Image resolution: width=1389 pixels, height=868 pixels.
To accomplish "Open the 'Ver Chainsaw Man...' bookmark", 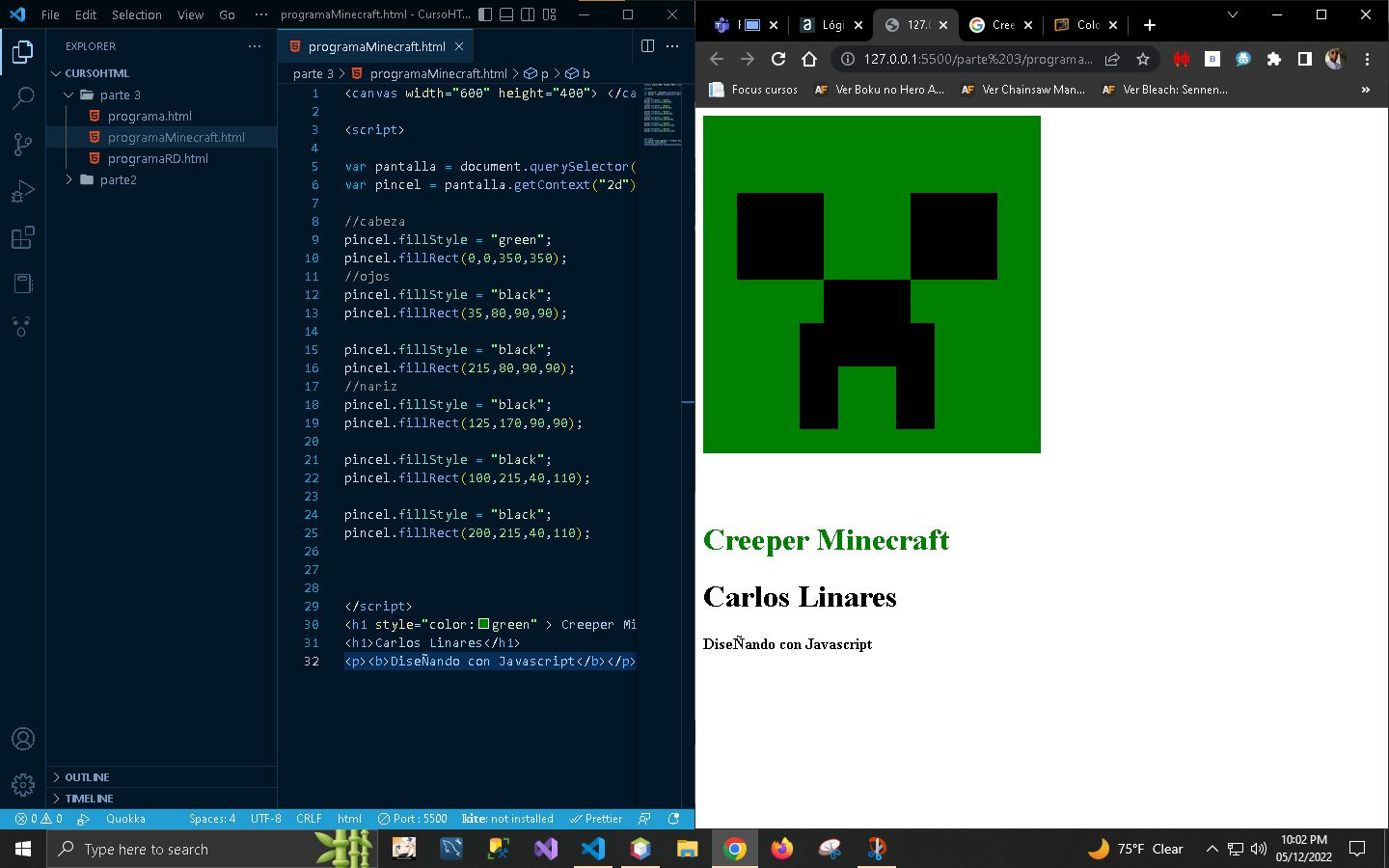I will coord(1022,90).
